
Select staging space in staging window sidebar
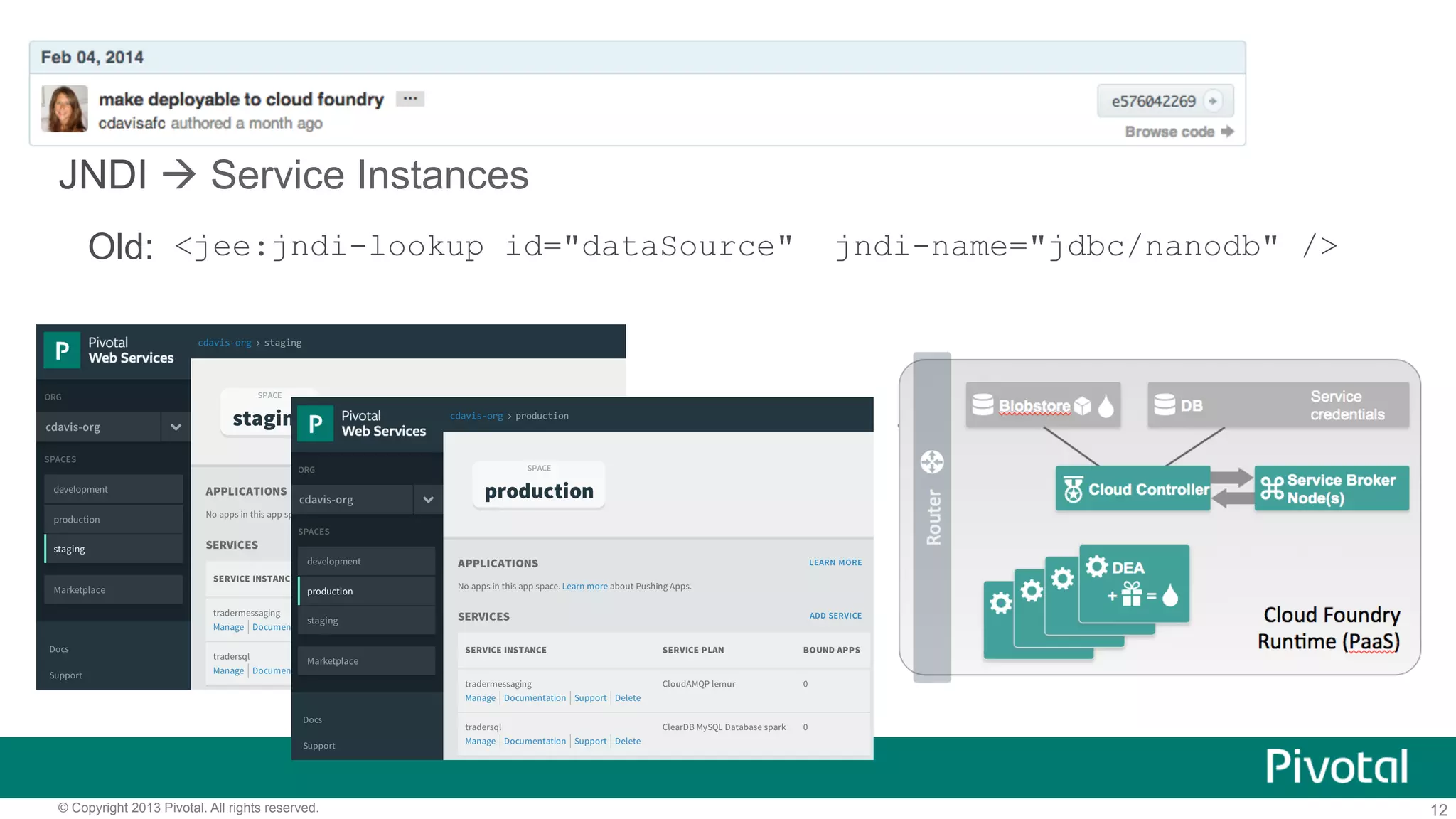coord(114,549)
